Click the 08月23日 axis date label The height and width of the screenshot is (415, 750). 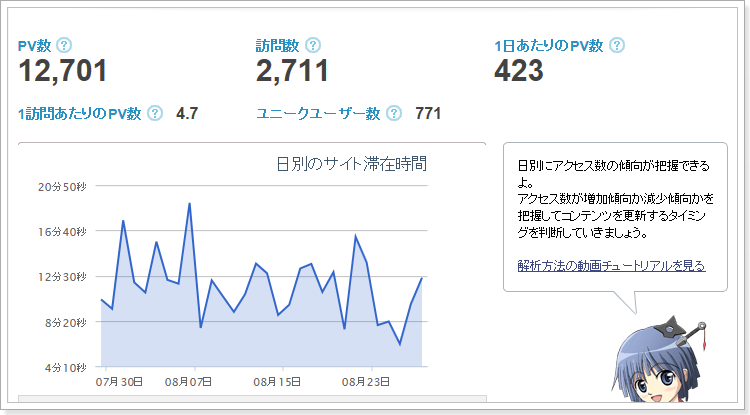[365, 382]
